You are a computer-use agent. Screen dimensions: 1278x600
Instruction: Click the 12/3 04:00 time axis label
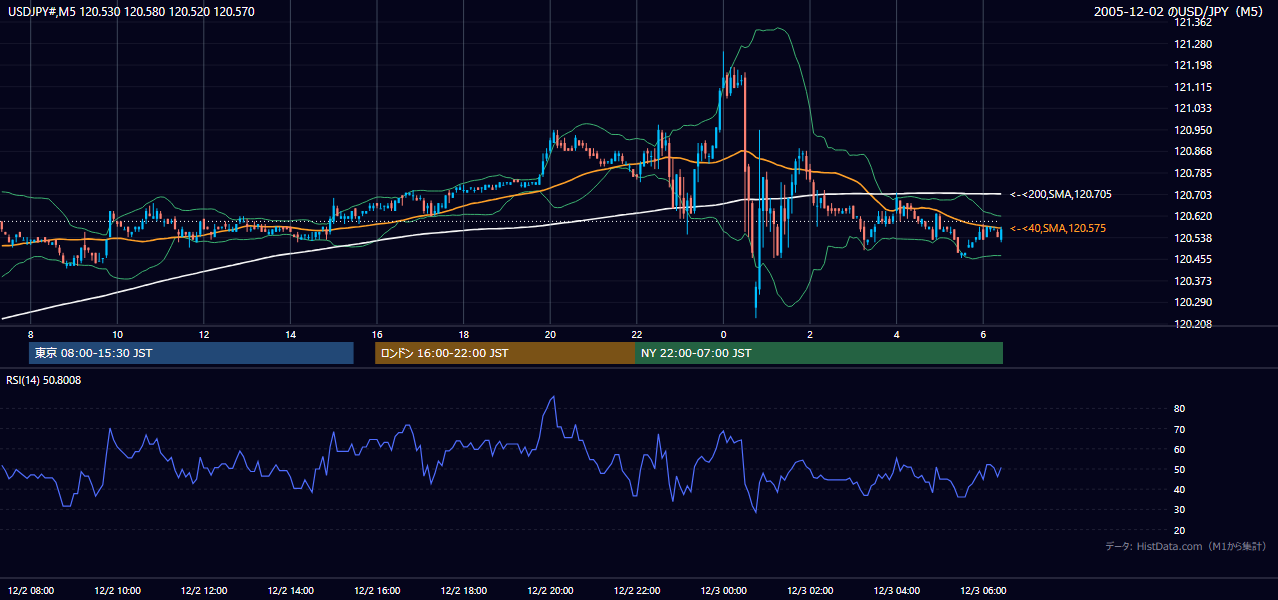coord(897,590)
